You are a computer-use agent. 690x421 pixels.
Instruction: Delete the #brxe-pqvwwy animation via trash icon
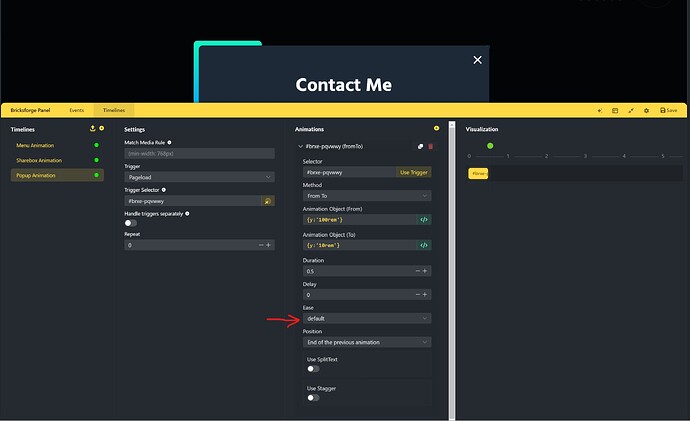tap(431, 147)
